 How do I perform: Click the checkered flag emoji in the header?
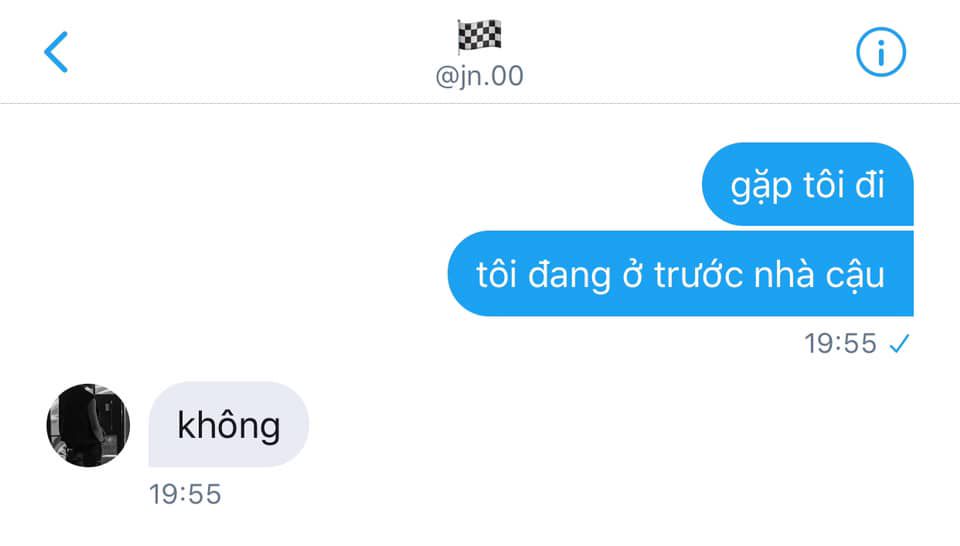[479, 36]
